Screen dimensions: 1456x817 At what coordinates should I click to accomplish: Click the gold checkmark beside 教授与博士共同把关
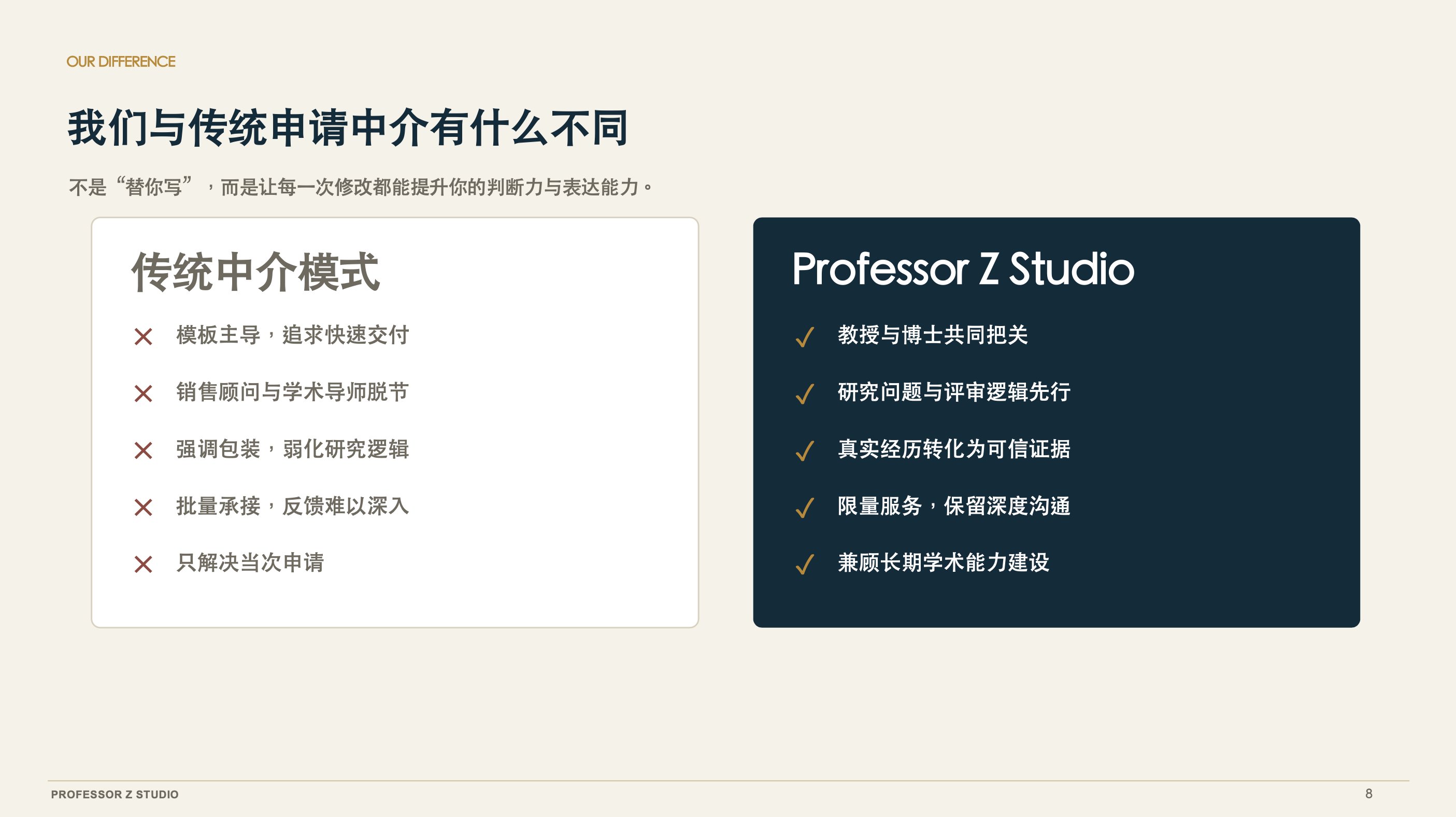click(x=805, y=336)
